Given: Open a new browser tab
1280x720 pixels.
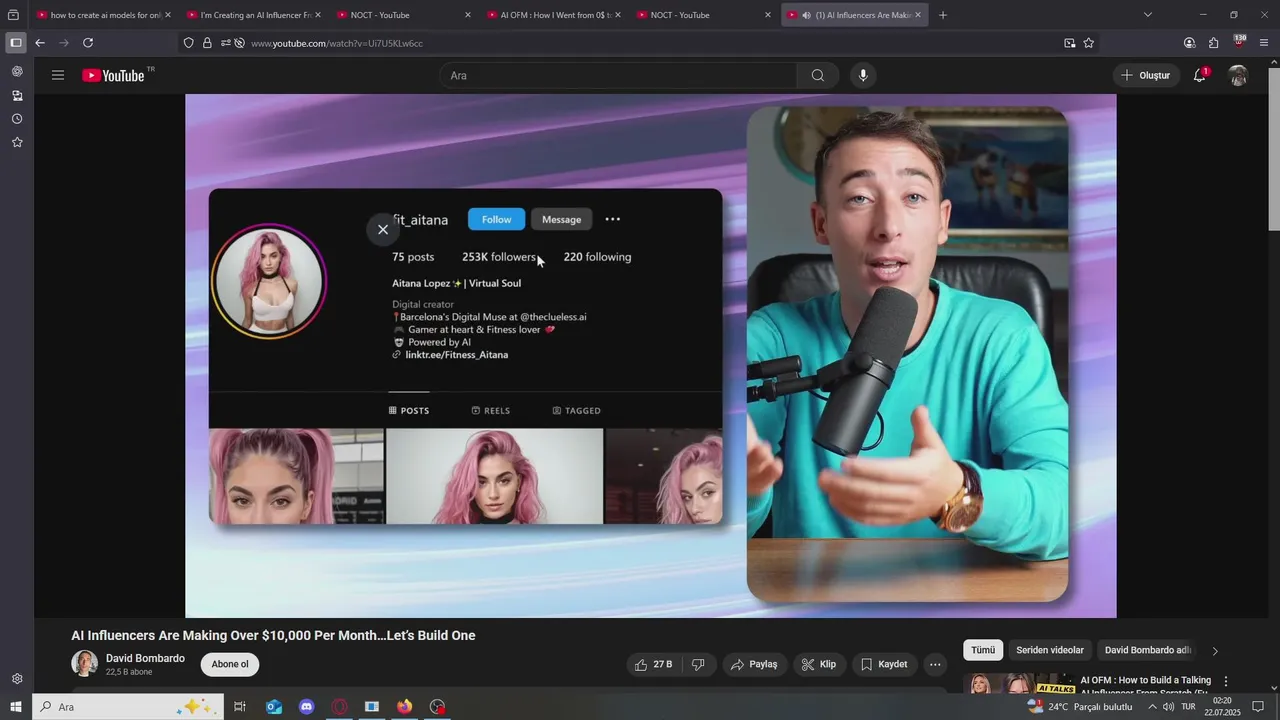Looking at the screenshot, I should [943, 15].
